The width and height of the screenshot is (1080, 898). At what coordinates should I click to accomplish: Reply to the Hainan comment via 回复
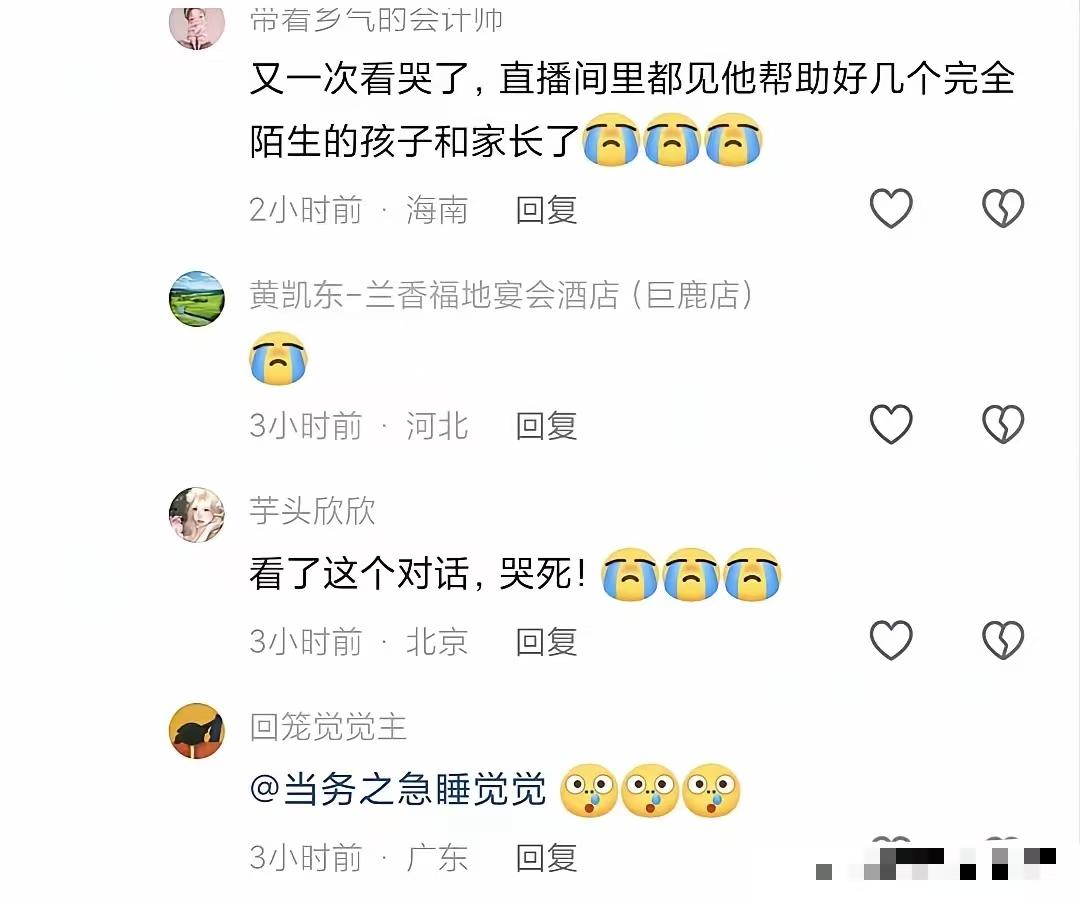(x=546, y=210)
